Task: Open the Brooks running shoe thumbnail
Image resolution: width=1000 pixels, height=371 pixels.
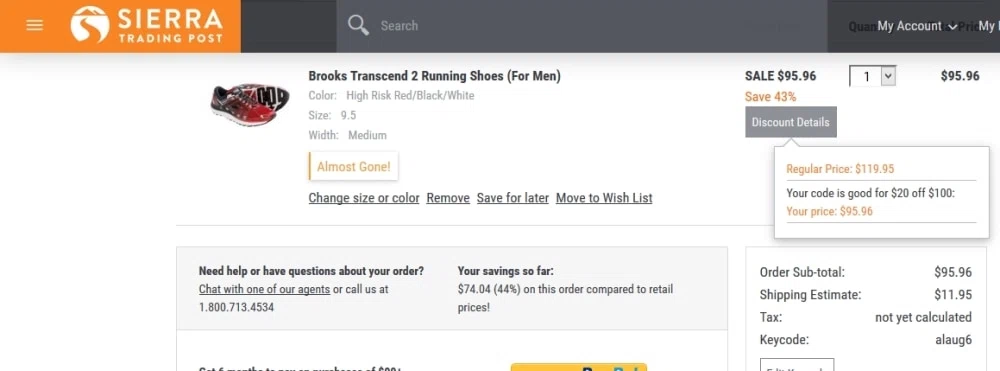Action: [x=249, y=104]
